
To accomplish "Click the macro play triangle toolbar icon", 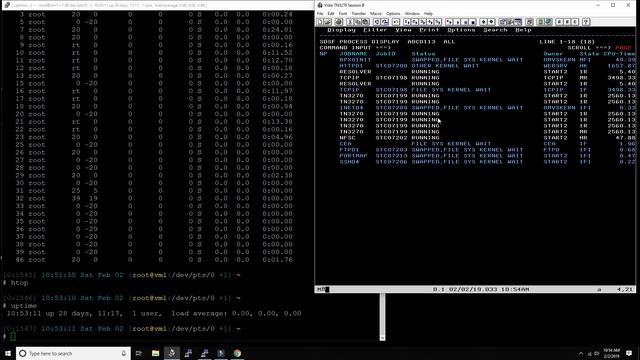I will [458, 22].
